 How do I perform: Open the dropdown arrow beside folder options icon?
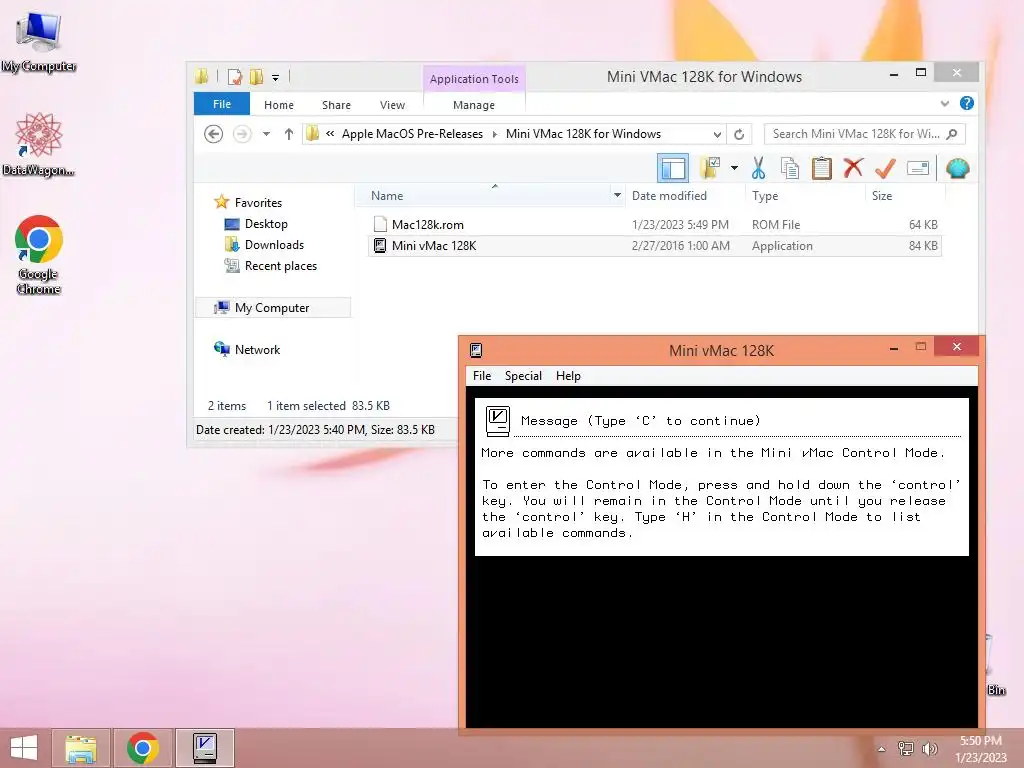click(734, 168)
